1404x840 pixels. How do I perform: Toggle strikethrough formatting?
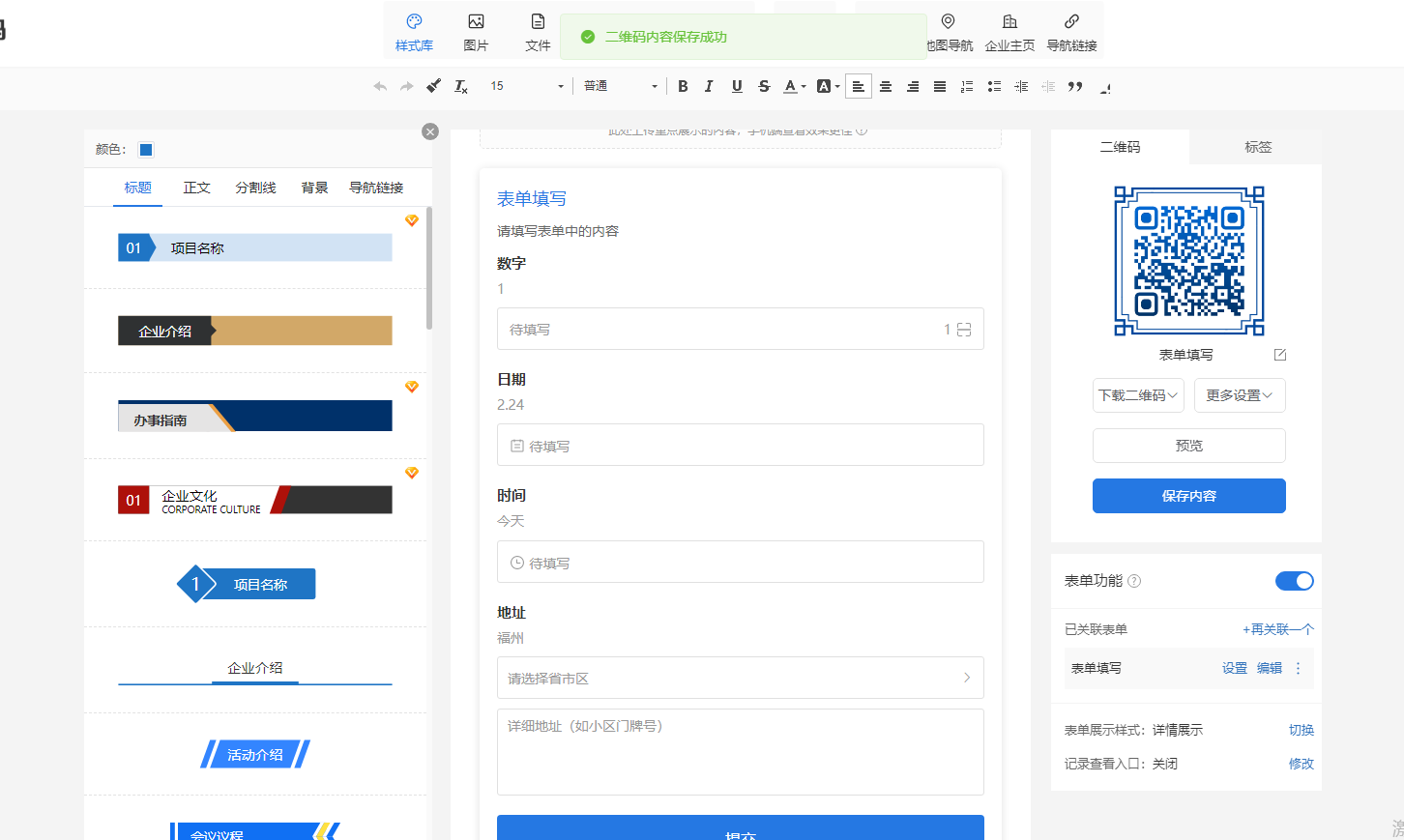pos(764,86)
